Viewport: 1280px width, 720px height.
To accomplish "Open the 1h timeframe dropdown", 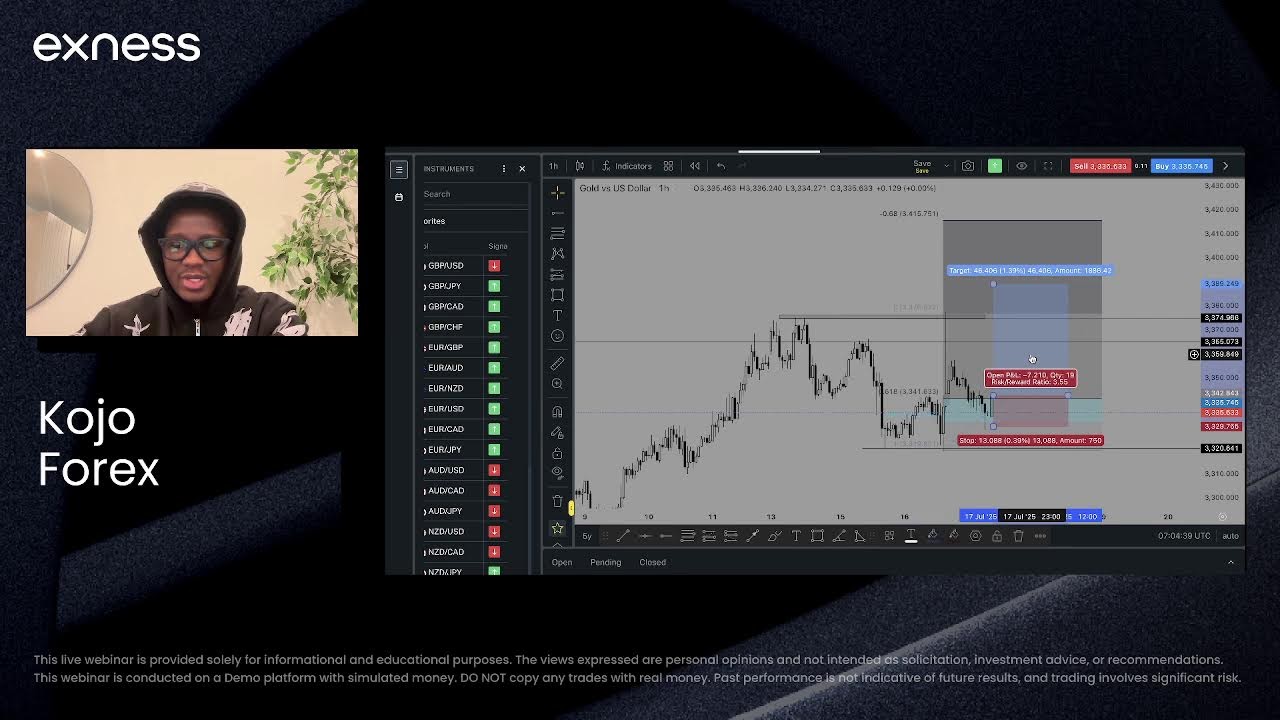I will pos(553,166).
